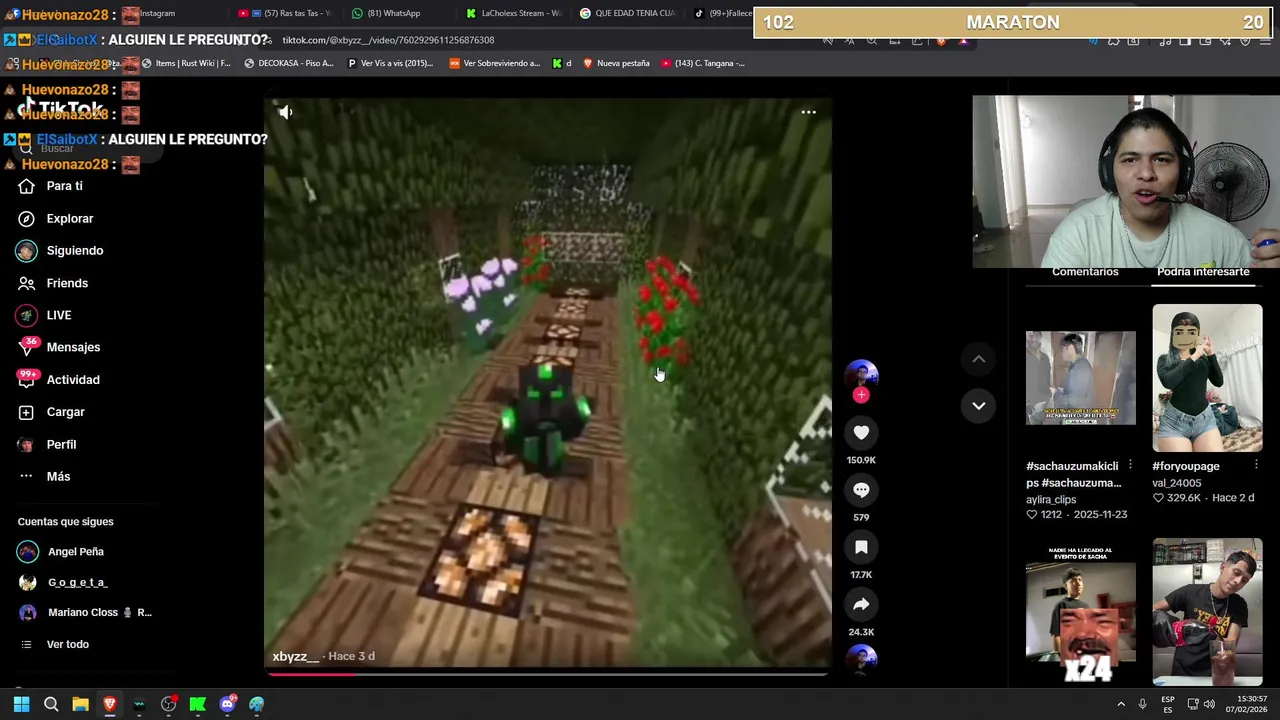Click the Actividad notification icon
Viewport: 1280px width, 720px height.
(x=27, y=379)
